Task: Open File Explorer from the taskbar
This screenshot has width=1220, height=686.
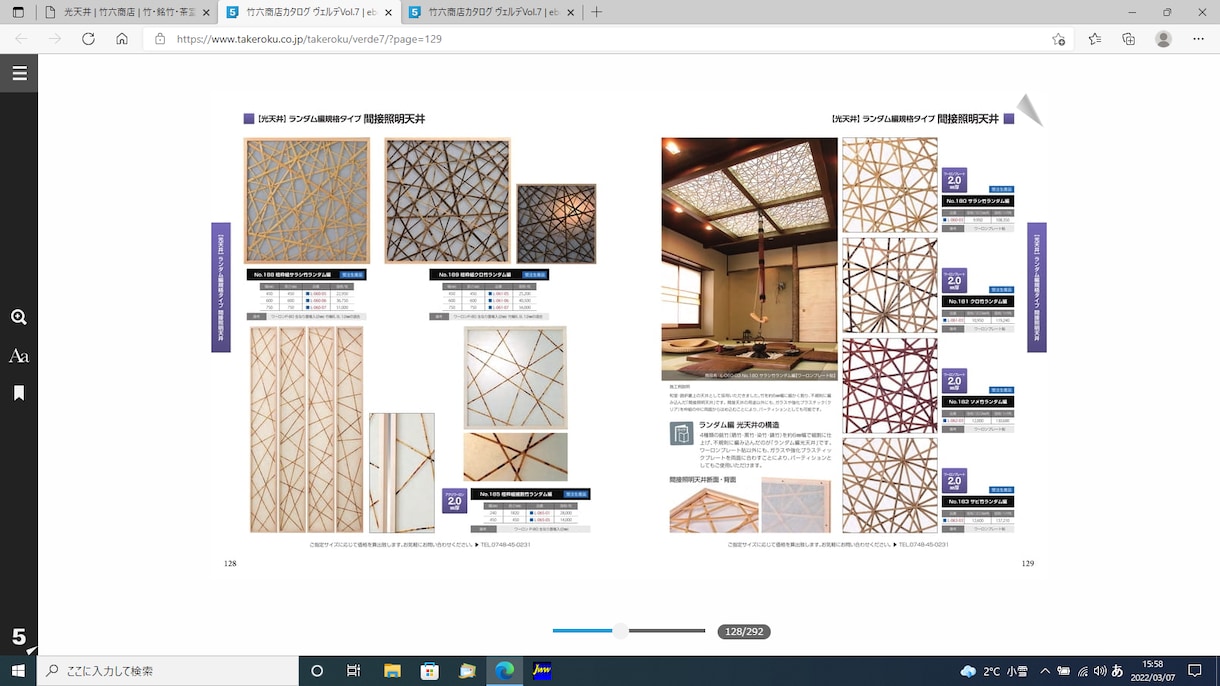Action: [392, 670]
